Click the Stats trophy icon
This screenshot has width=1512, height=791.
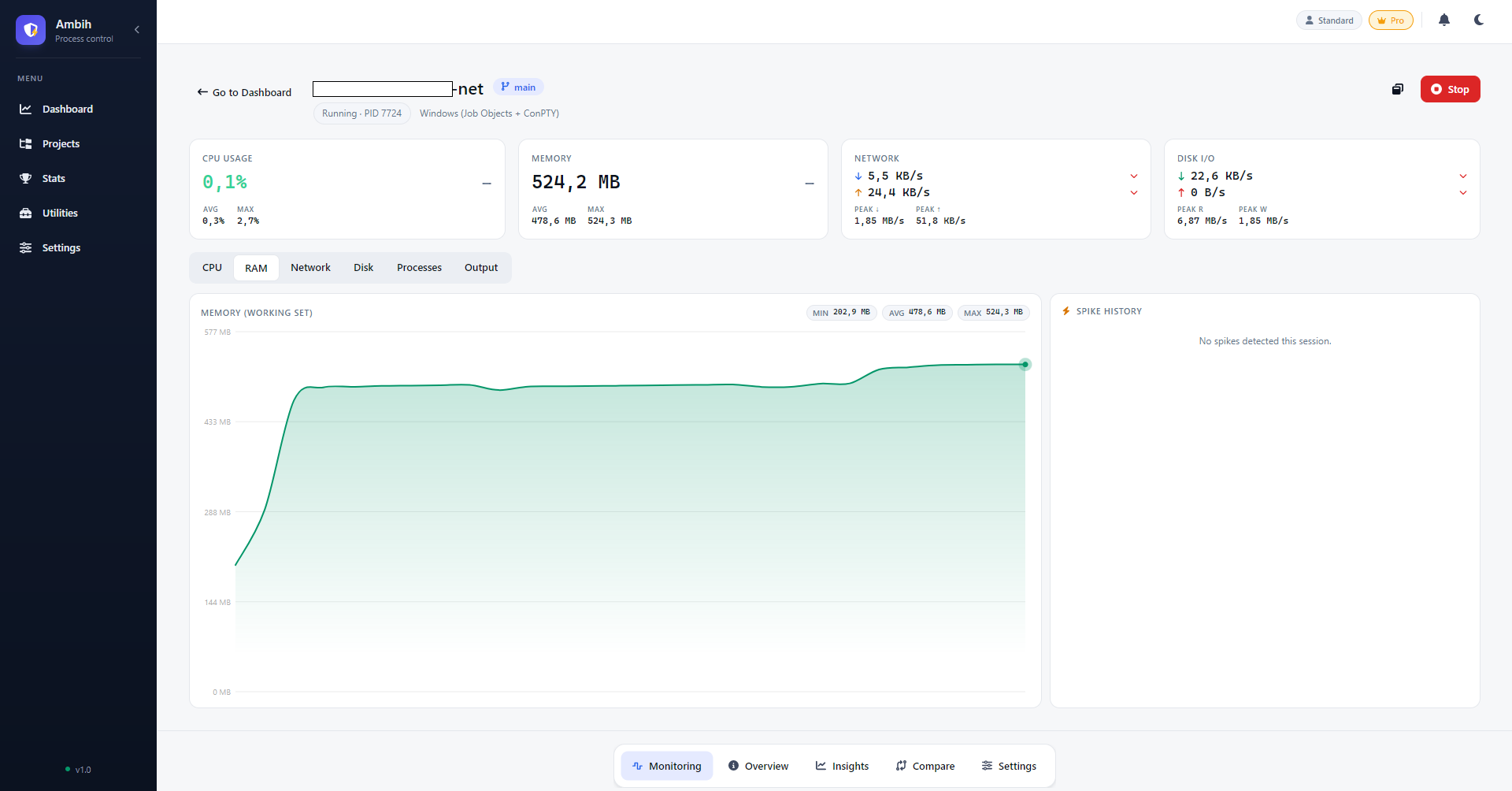(26, 178)
